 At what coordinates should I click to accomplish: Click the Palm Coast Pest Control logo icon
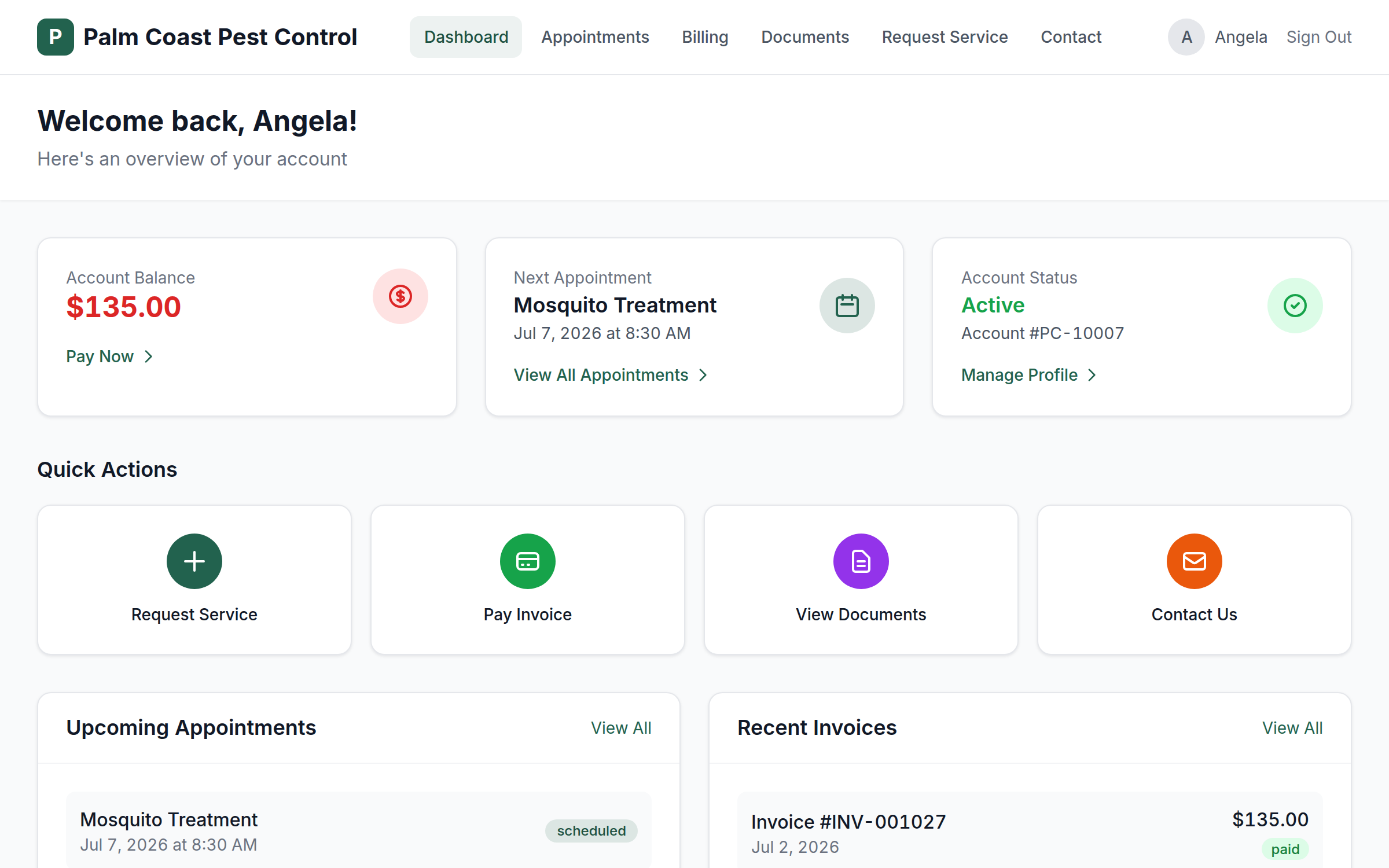56,37
